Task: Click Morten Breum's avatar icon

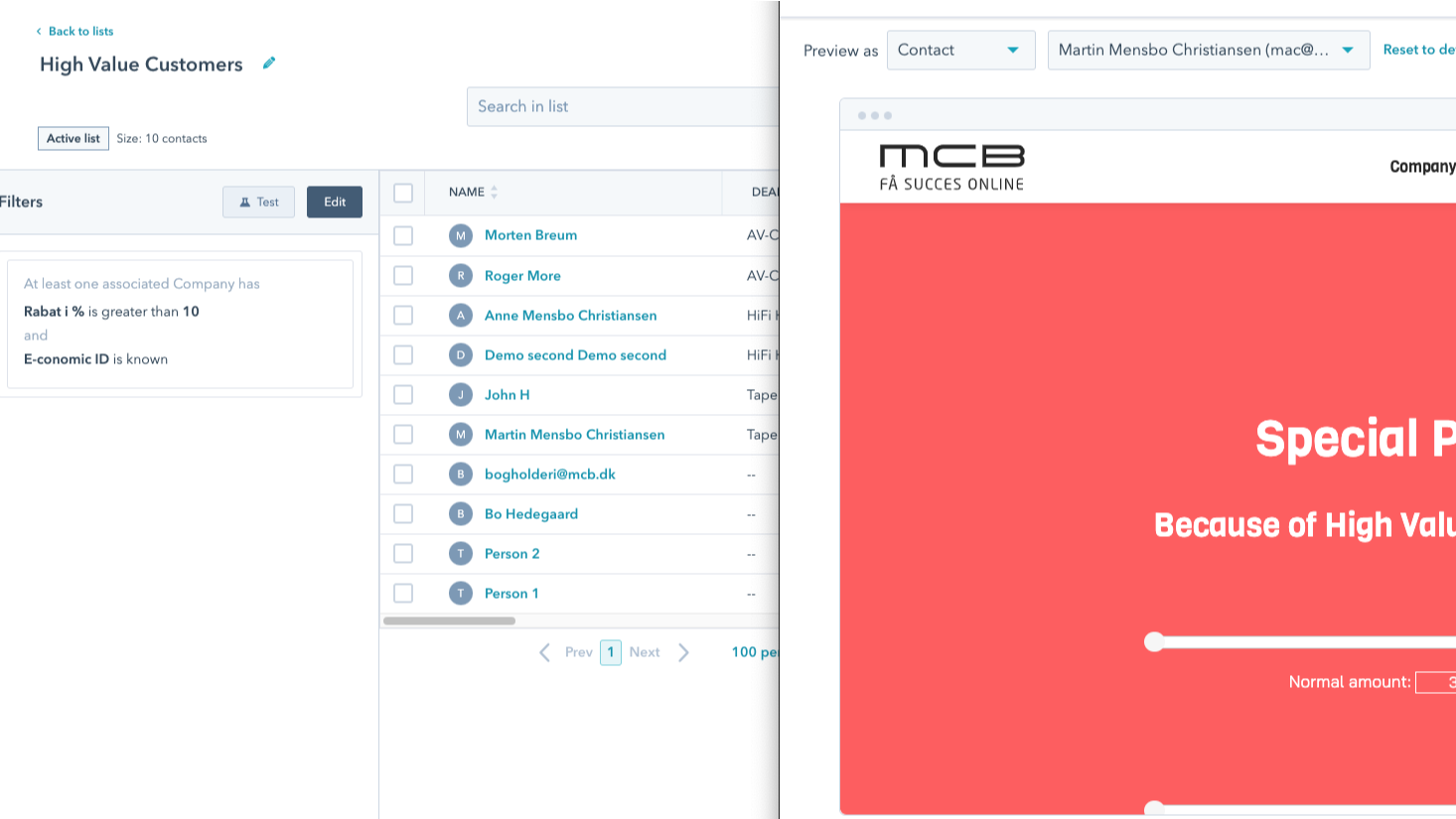Action: [x=460, y=235]
